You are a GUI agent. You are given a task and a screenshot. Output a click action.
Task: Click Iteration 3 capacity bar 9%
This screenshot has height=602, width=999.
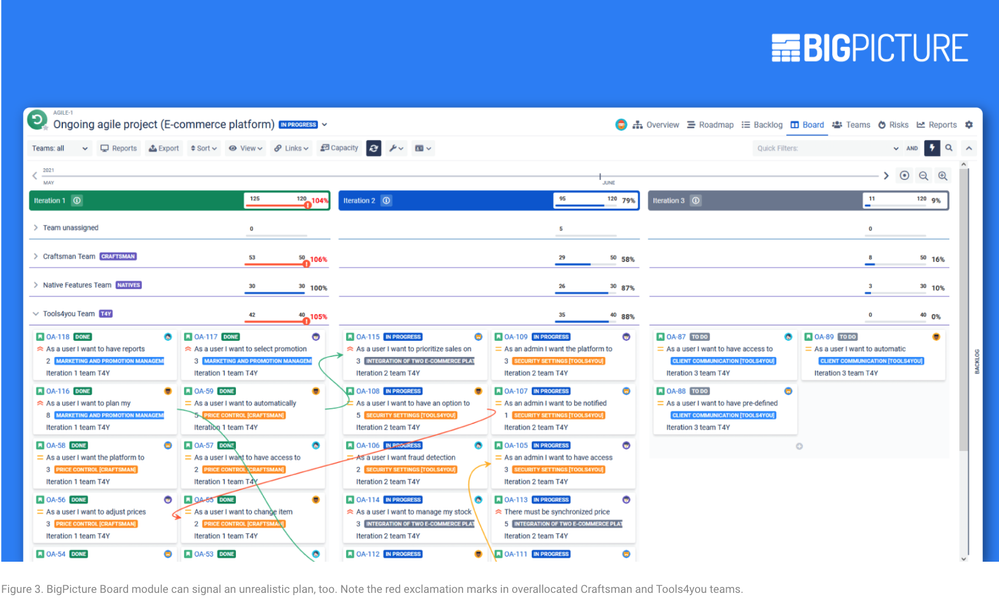(x=905, y=201)
